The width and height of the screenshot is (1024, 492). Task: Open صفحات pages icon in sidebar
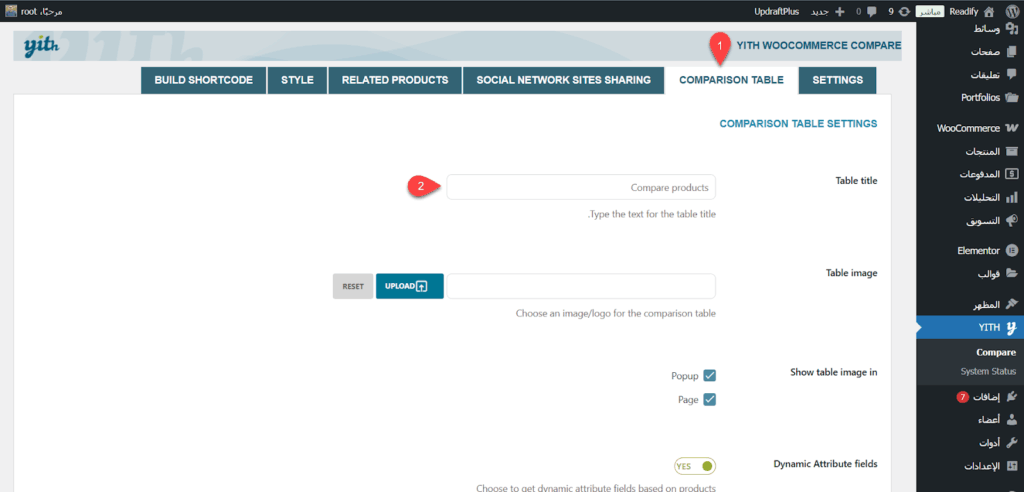click(1012, 51)
